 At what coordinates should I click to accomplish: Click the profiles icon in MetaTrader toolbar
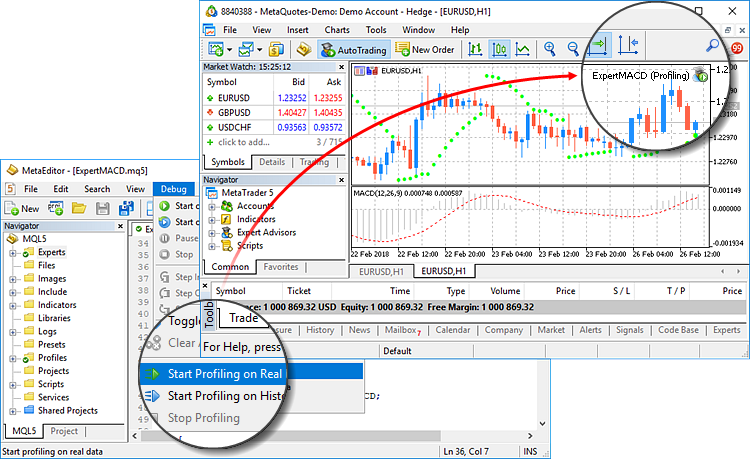[x=246, y=49]
